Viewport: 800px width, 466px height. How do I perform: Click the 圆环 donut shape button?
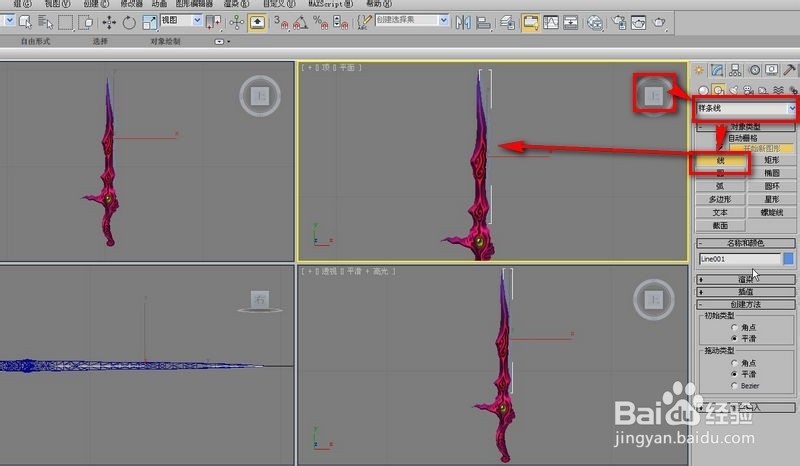pos(771,186)
